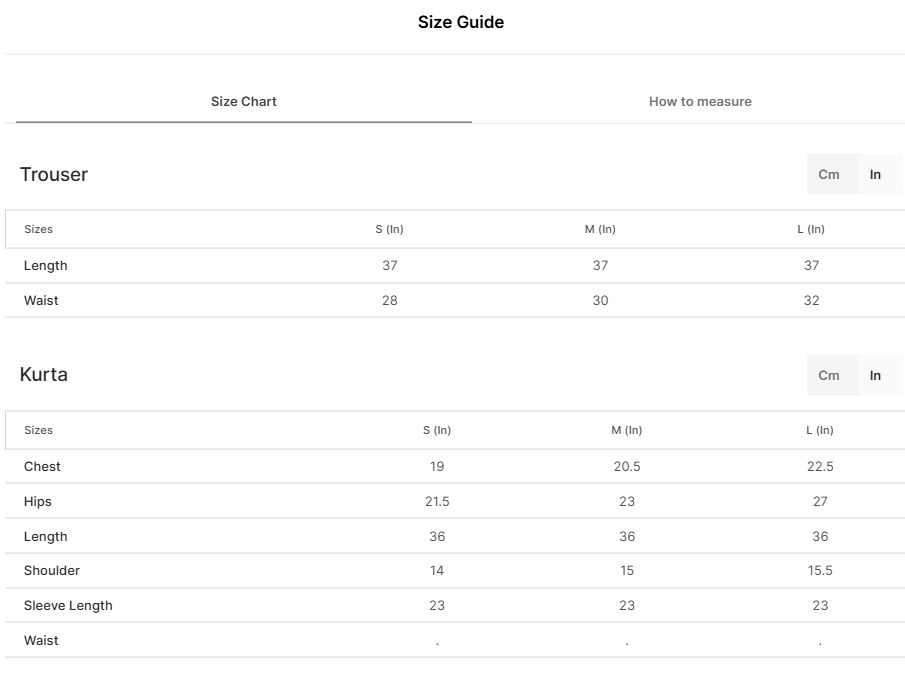Select In units for Kurta table
The image size is (905, 687).
click(875, 376)
